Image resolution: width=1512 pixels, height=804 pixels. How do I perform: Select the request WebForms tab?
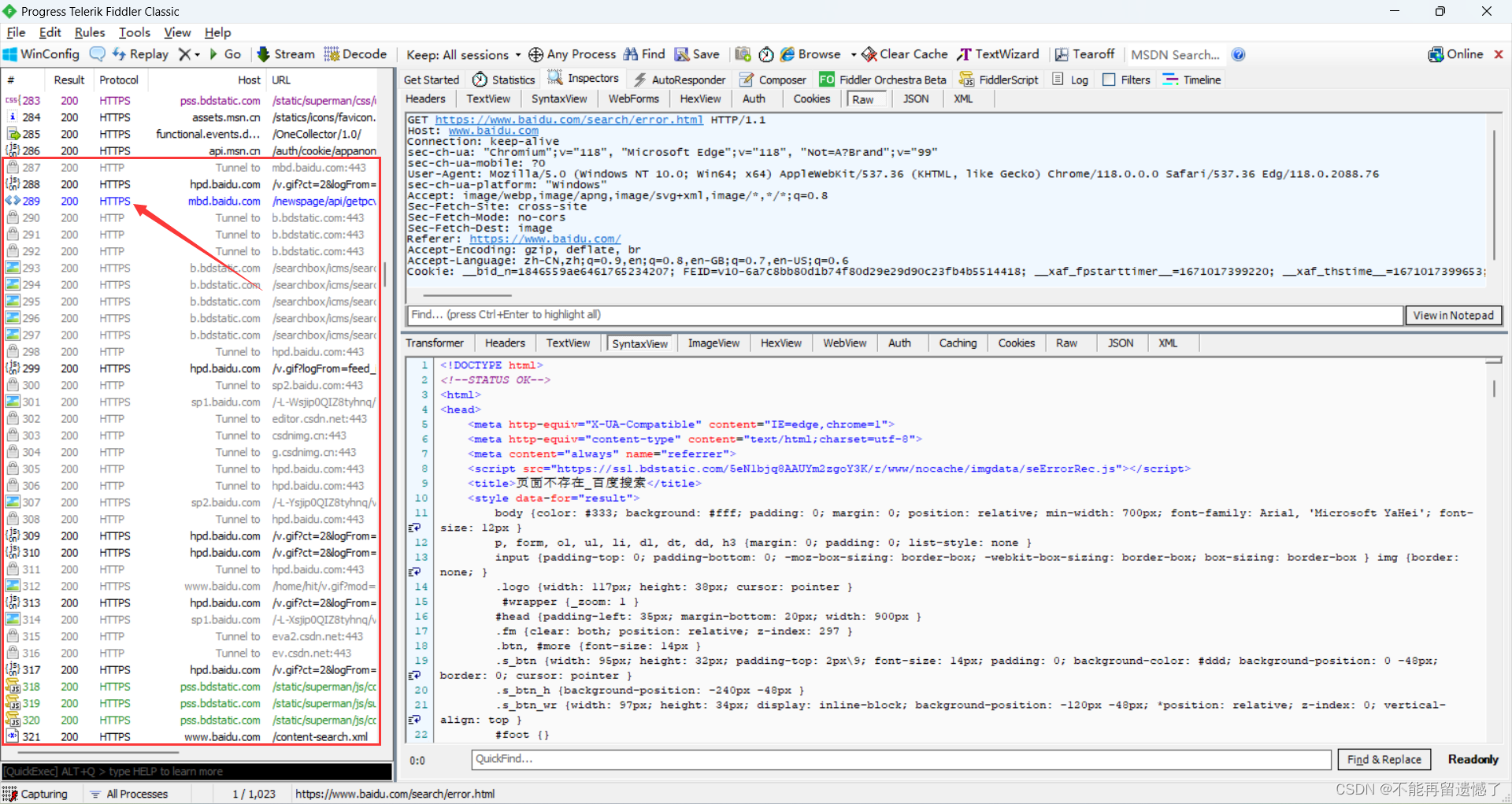click(x=633, y=98)
